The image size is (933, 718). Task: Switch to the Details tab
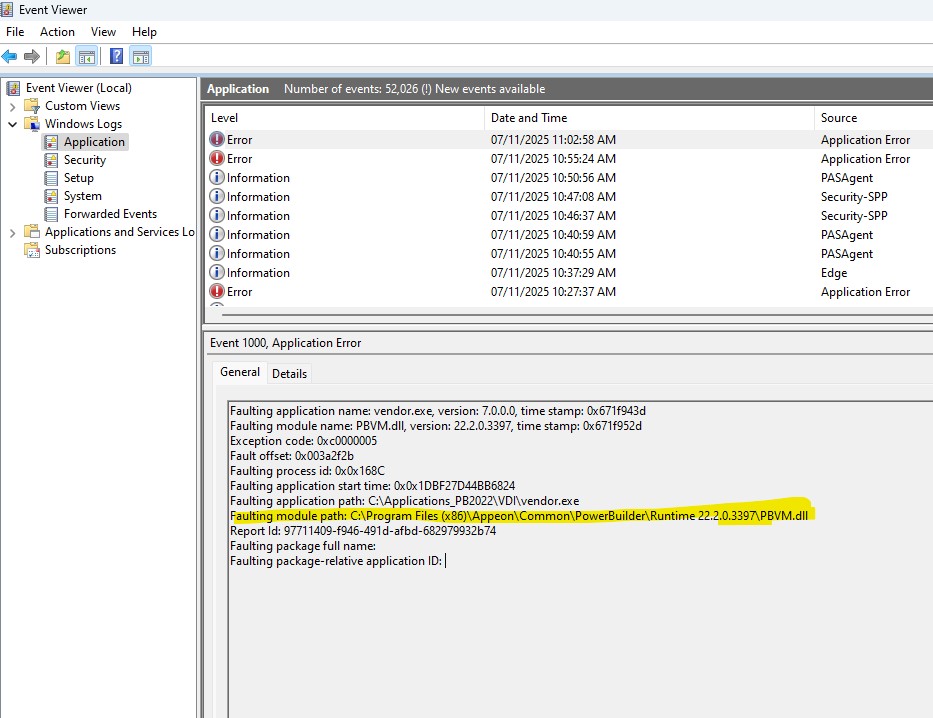coord(290,373)
